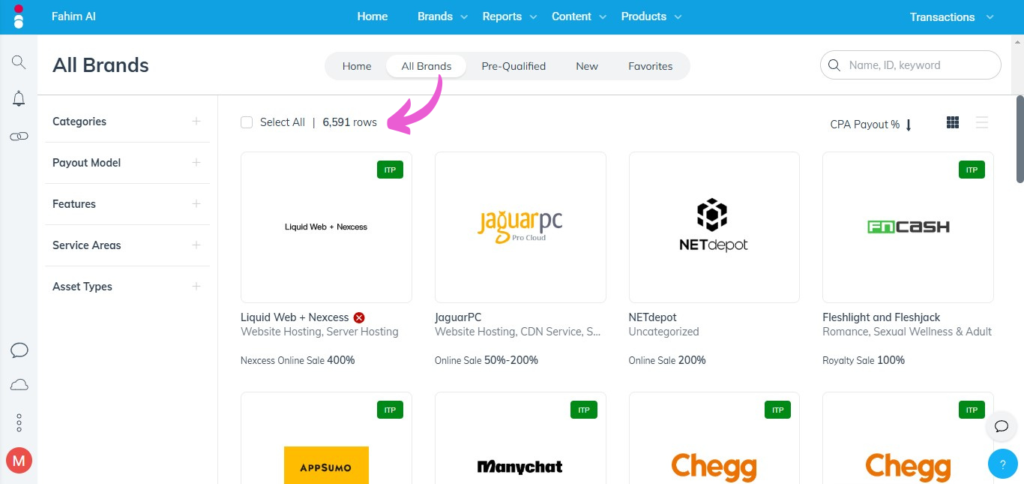Expand the Categories filter
Viewport: 1024px width, 484px height.
click(196, 121)
